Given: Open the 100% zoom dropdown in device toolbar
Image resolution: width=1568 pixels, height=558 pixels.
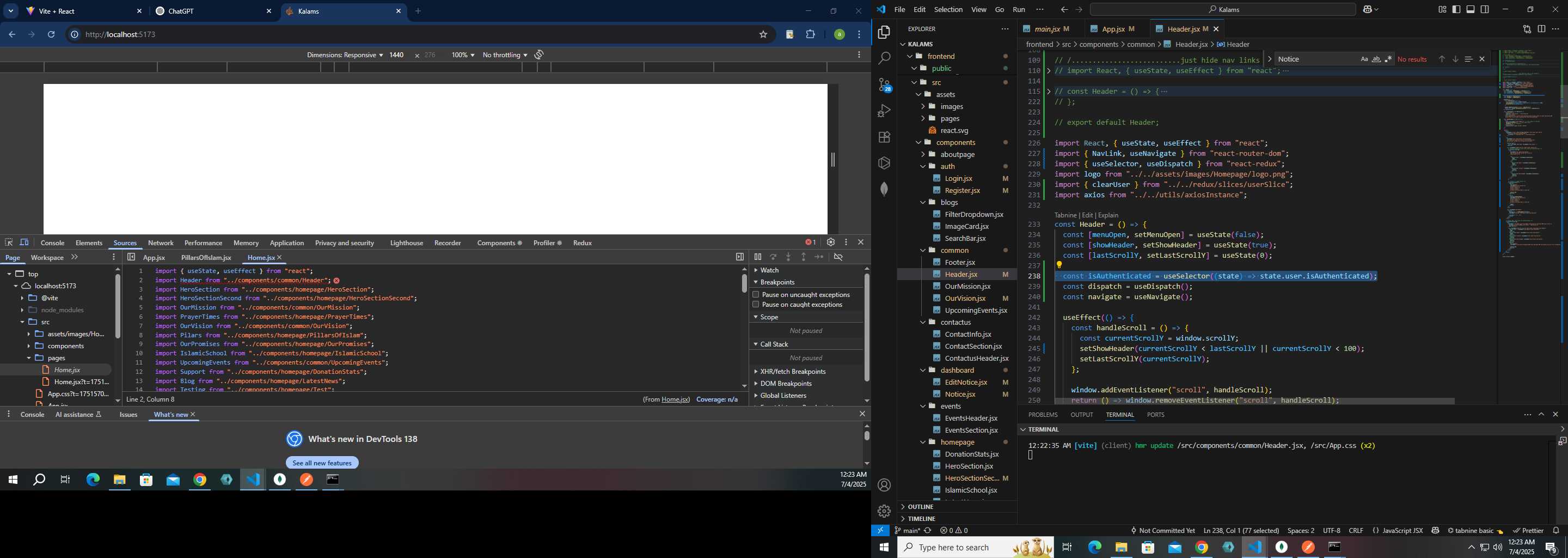Looking at the screenshot, I should [x=463, y=55].
